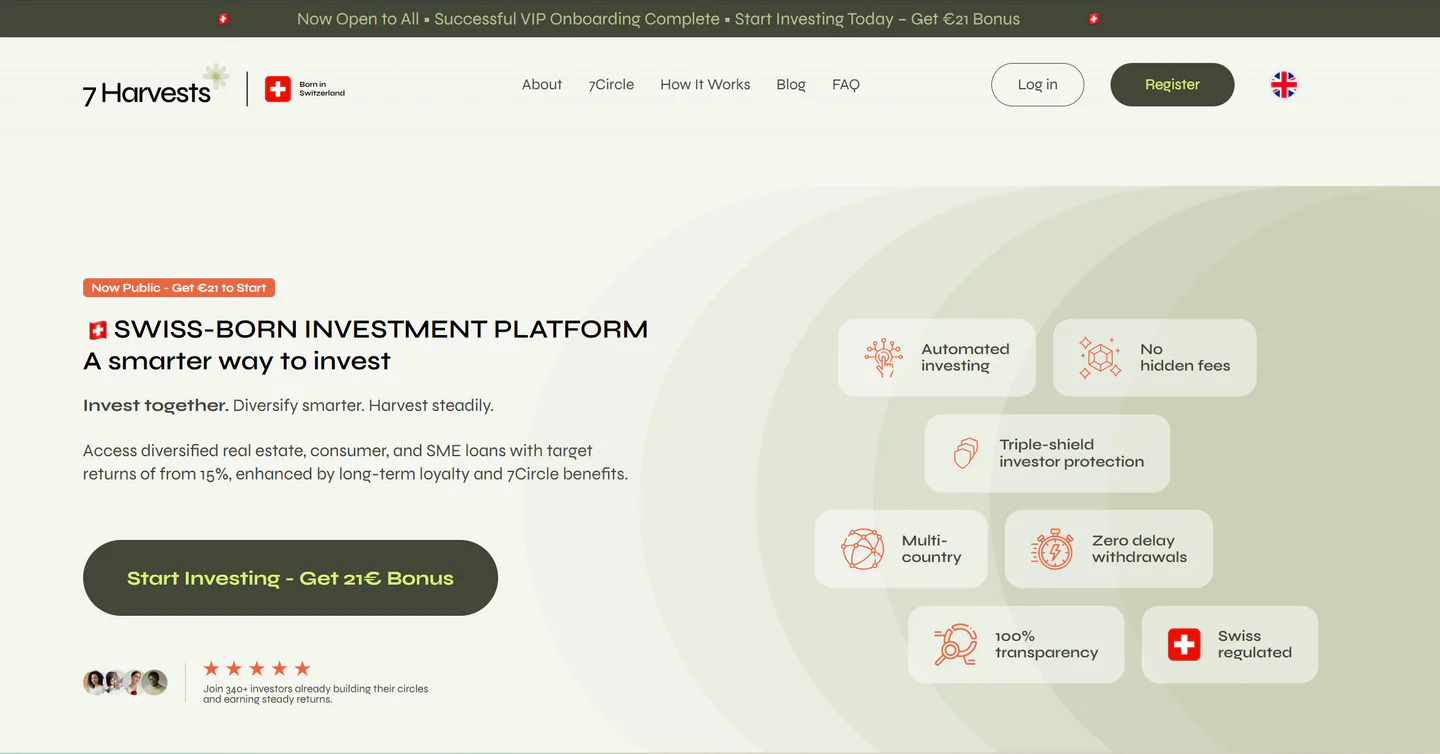Screen dimensions: 1440x754
Task: Click 'No hidden fees' label text
Action: pyautogui.click(x=1185, y=358)
